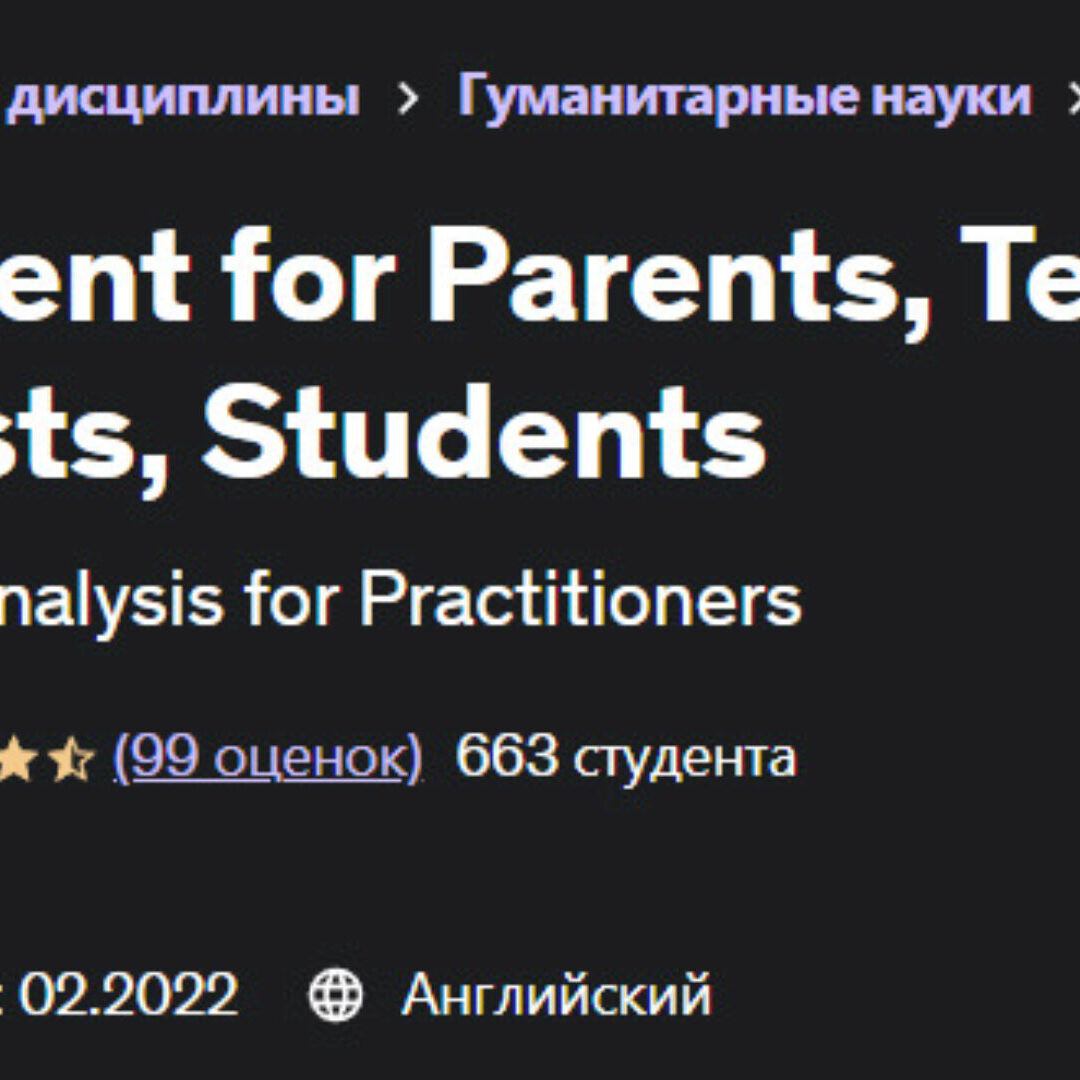Click the 663 студента enrollment count
The image size is (1080, 1080).
pyautogui.click(x=625, y=758)
